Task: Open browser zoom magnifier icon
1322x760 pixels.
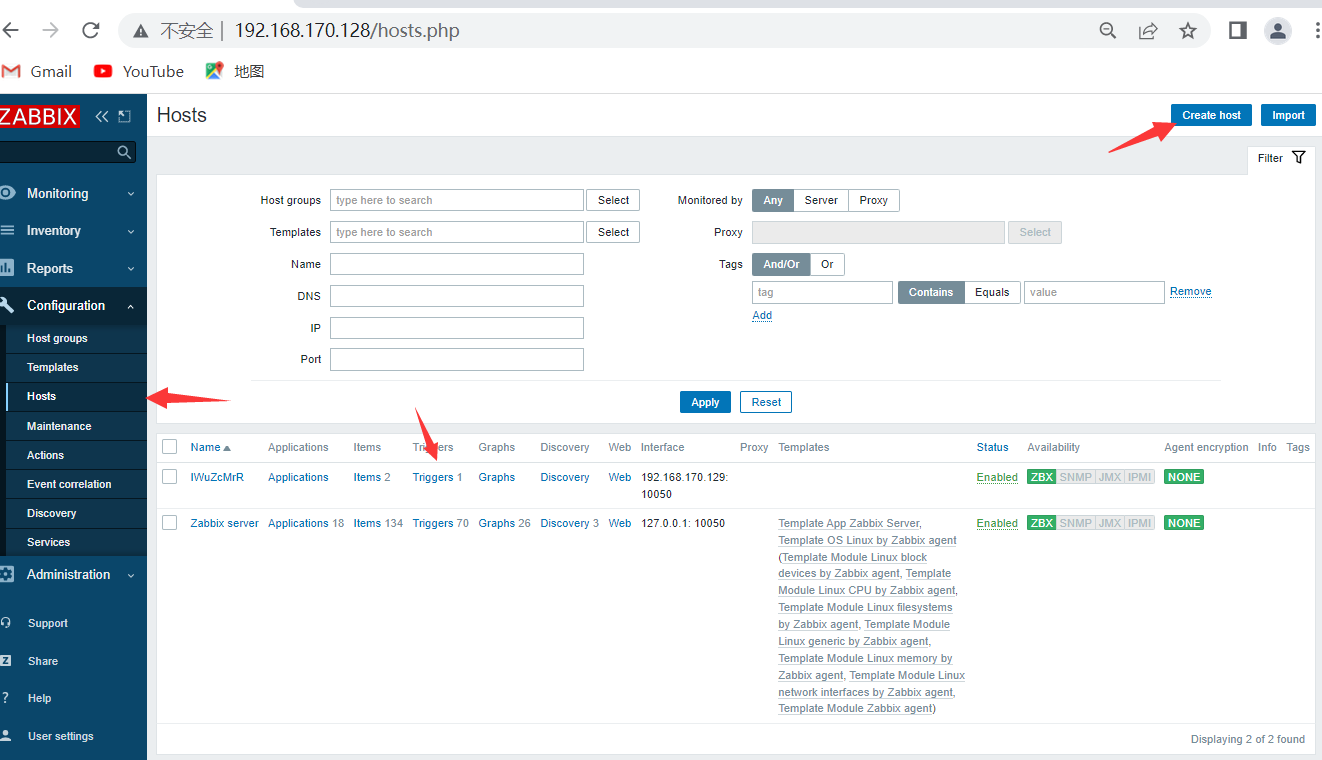Action: pos(1108,31)
